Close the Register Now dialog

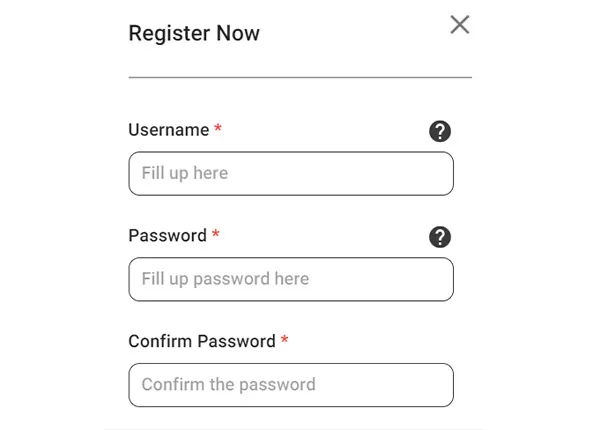pos(459,25)
